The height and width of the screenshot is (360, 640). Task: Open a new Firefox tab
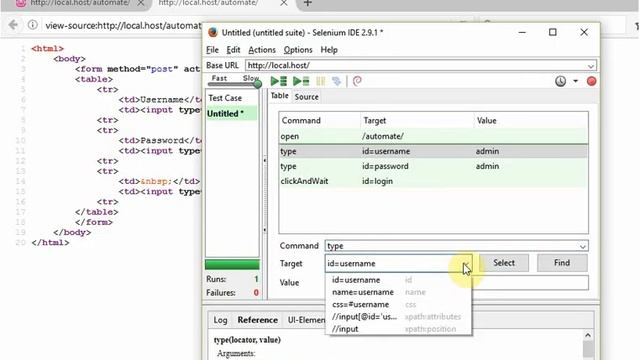[308, 3]
